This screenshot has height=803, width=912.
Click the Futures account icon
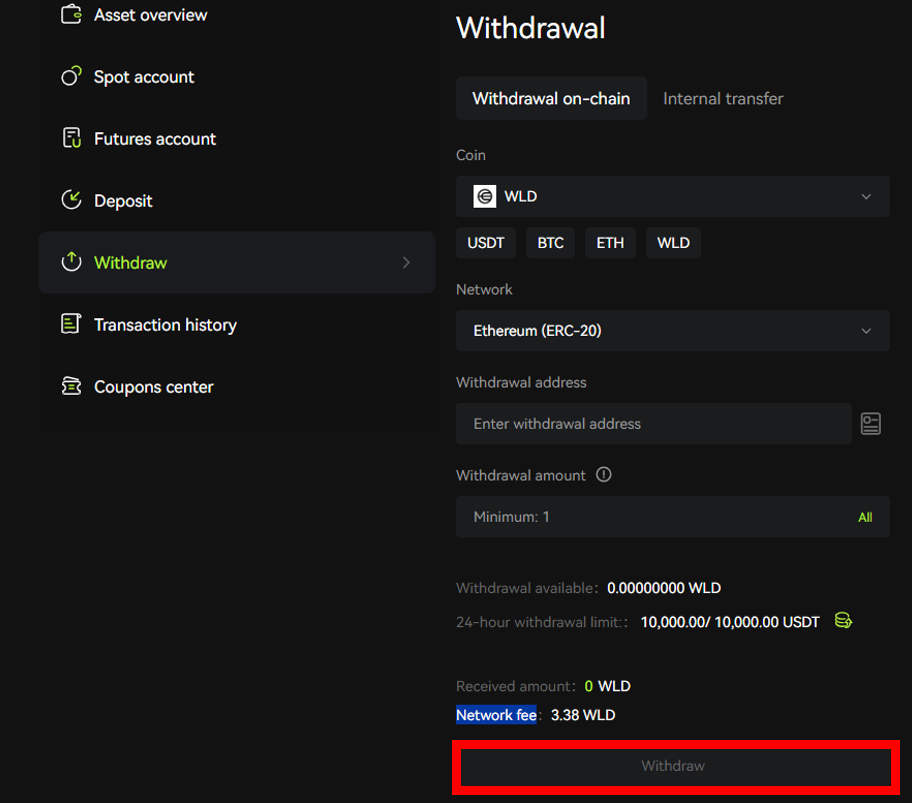[71, 138]
